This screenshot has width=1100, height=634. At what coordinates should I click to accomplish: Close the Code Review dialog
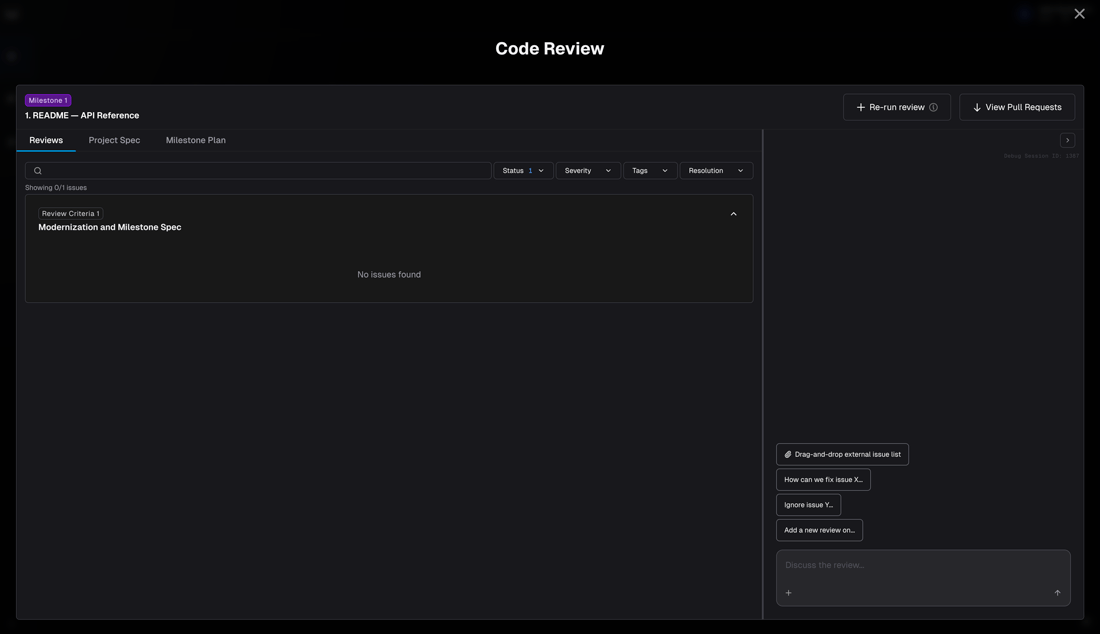[x=1079, y=14]
